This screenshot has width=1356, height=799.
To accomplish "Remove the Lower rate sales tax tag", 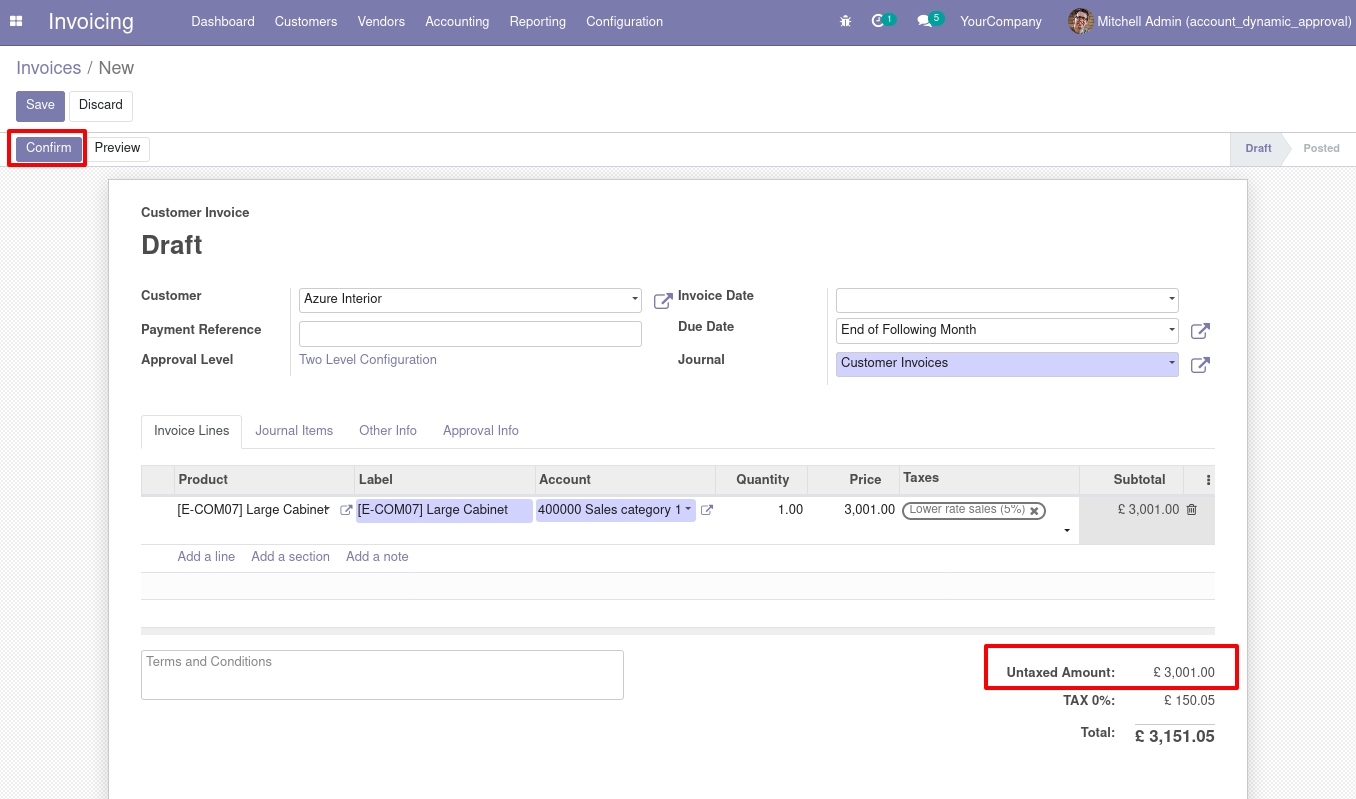I will tap(1035, 510).
